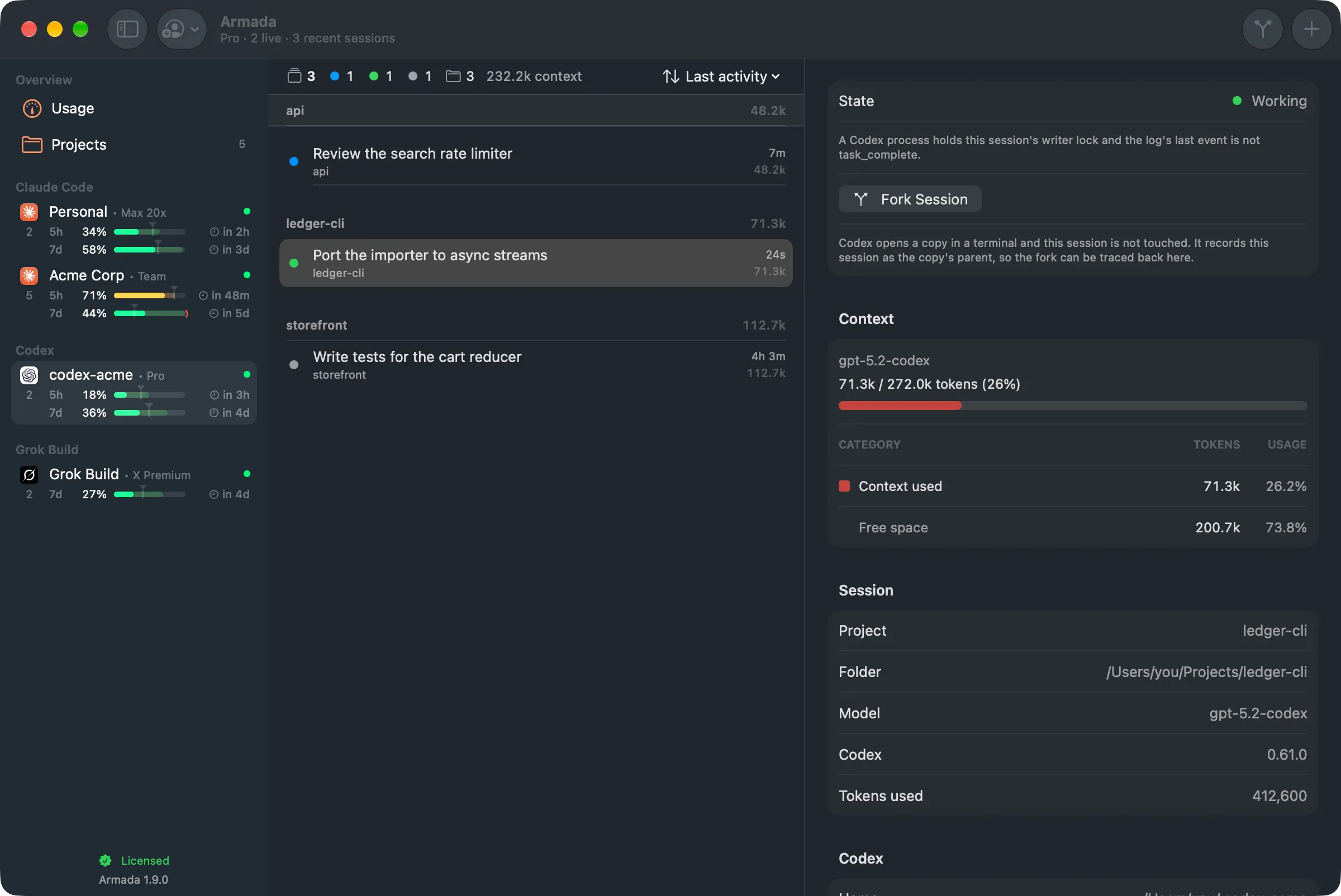Select the codex-acme Pro account
The height and width of the screenshot is (896, 1341).
[134, 393]
